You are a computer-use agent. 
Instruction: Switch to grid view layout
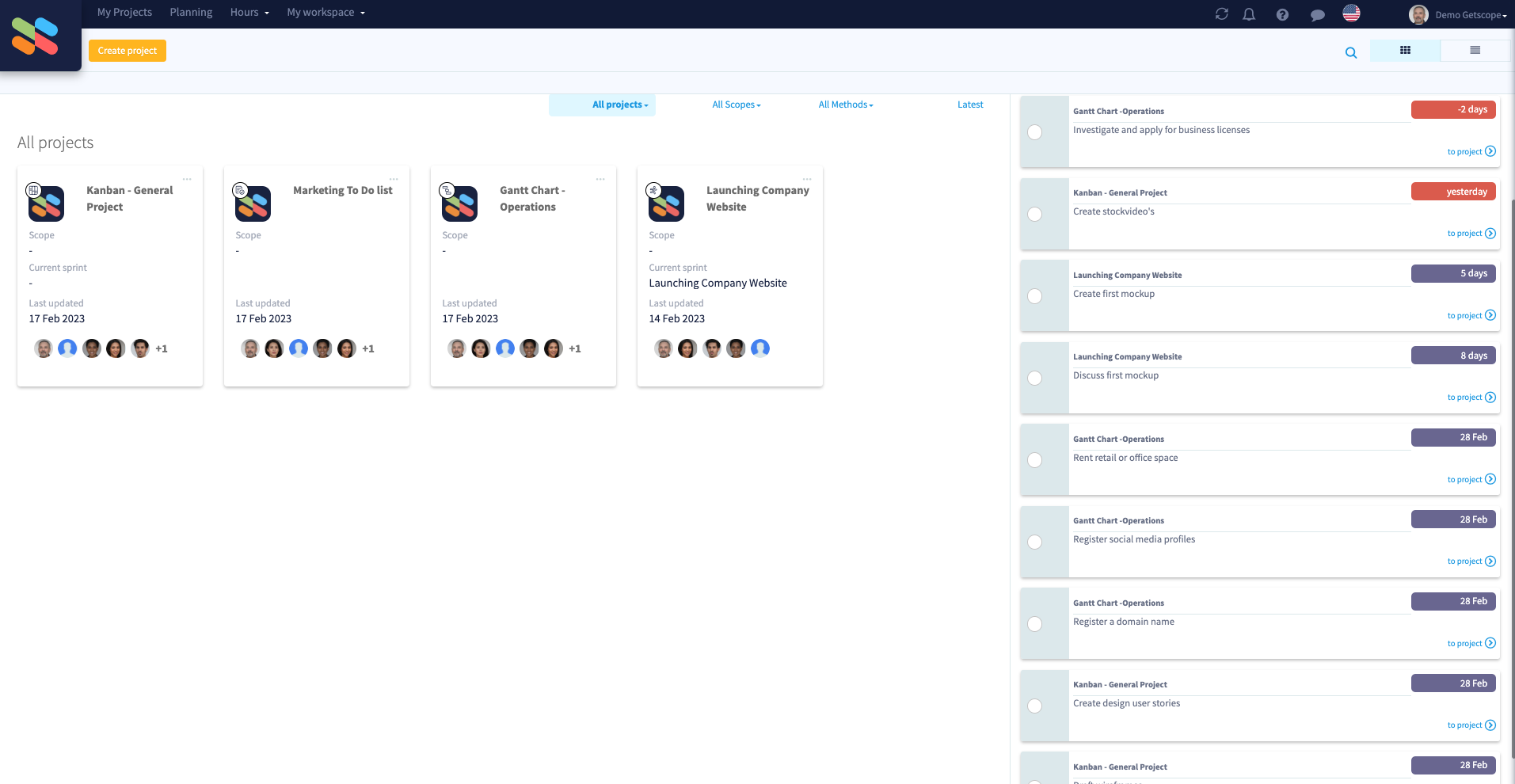point(1406,50)
